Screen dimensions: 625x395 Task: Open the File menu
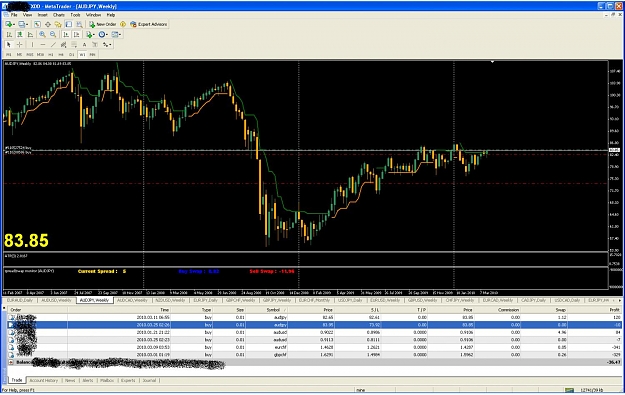[x=14, y=15]
